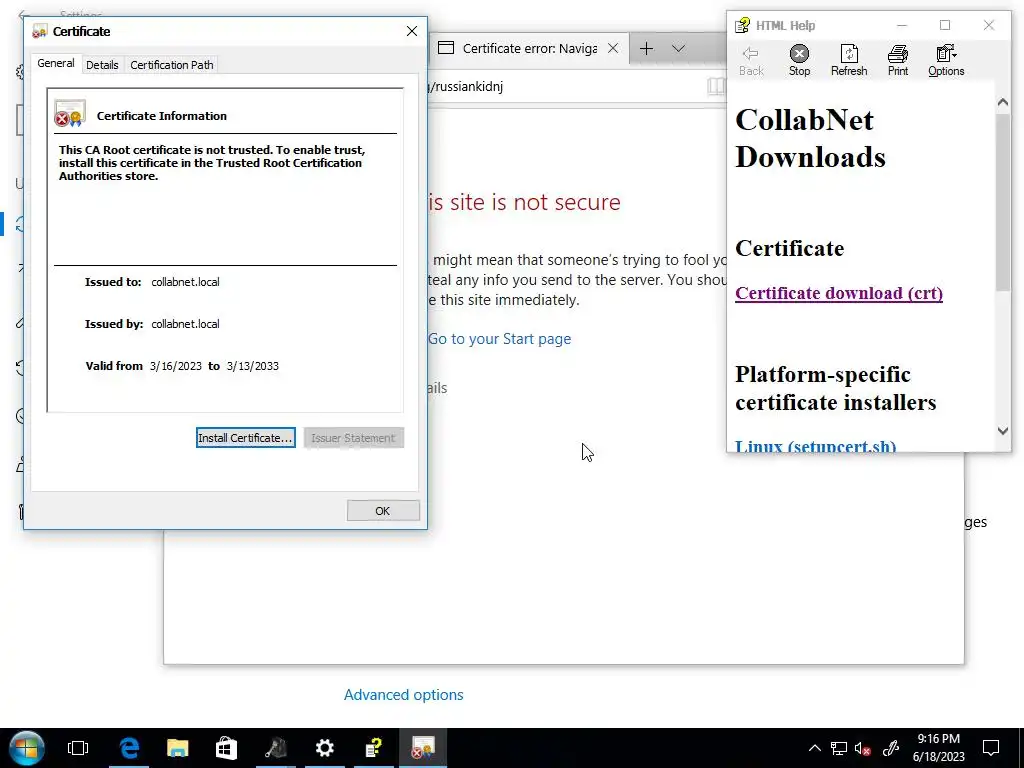
Task: Click Print icon in HTML Help
Action: point(898,61)
